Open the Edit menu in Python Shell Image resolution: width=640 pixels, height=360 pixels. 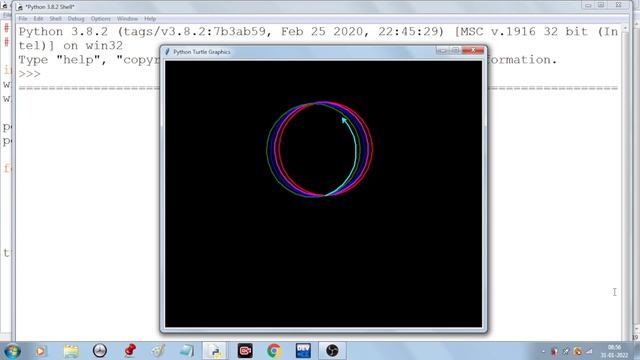click(x=38, y=19)
